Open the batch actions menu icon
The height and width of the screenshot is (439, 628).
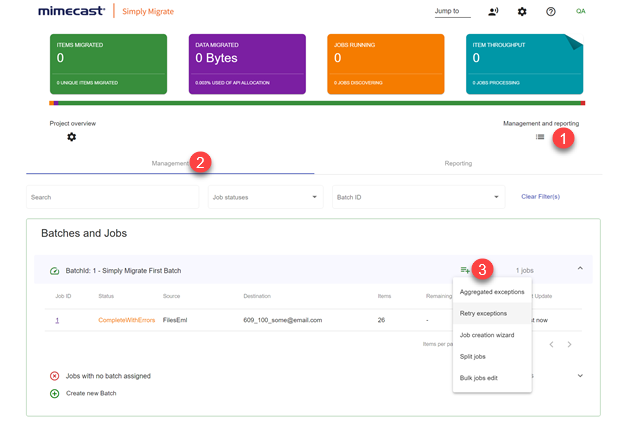[x=465, y=270]
